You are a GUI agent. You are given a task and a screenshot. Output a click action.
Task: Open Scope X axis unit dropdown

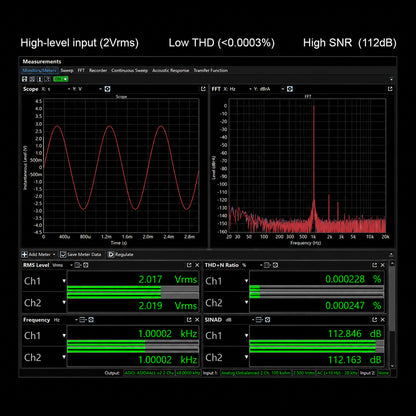pos(69,89)
